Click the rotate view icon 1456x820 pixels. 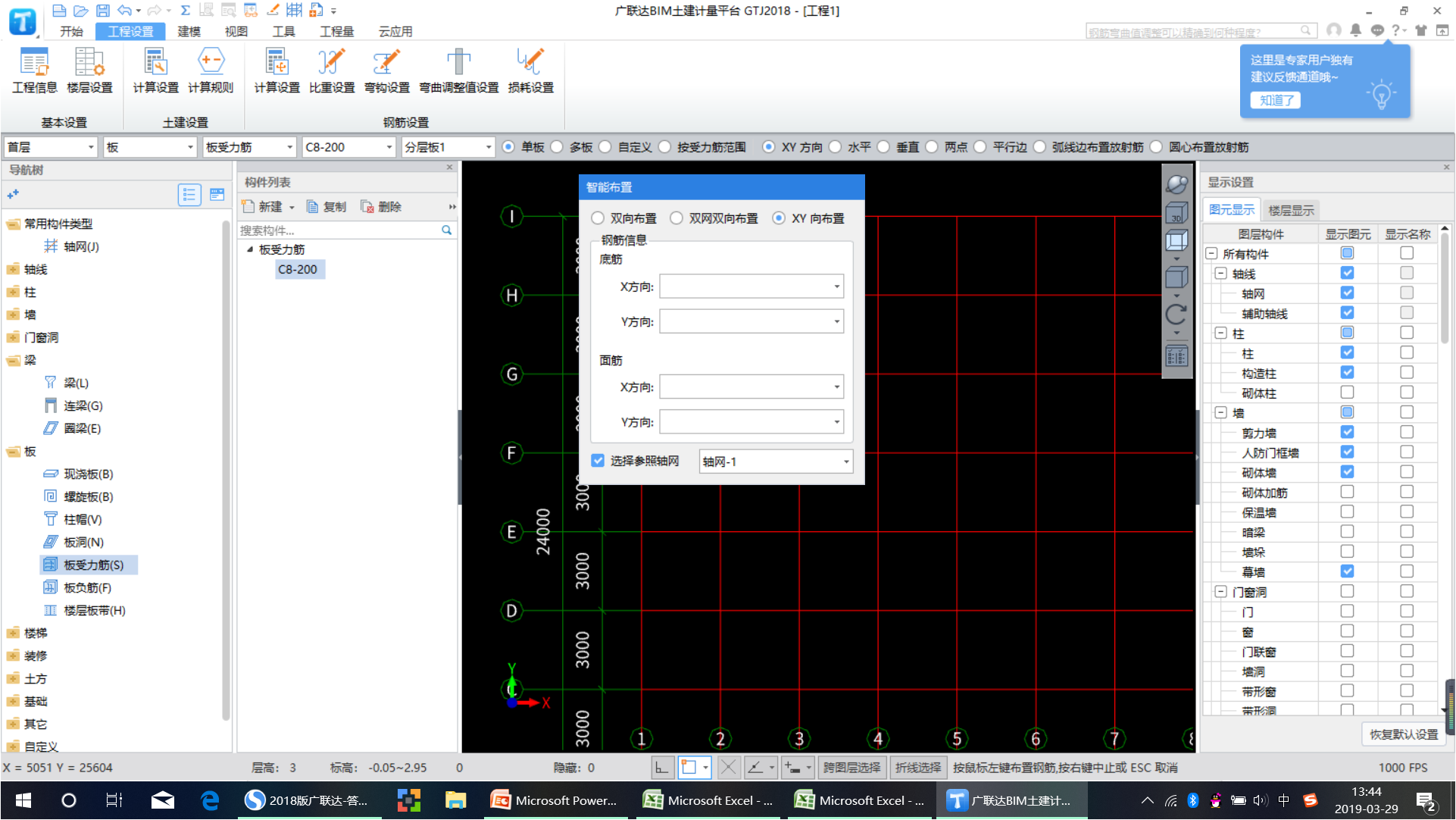pos(1176,314)
